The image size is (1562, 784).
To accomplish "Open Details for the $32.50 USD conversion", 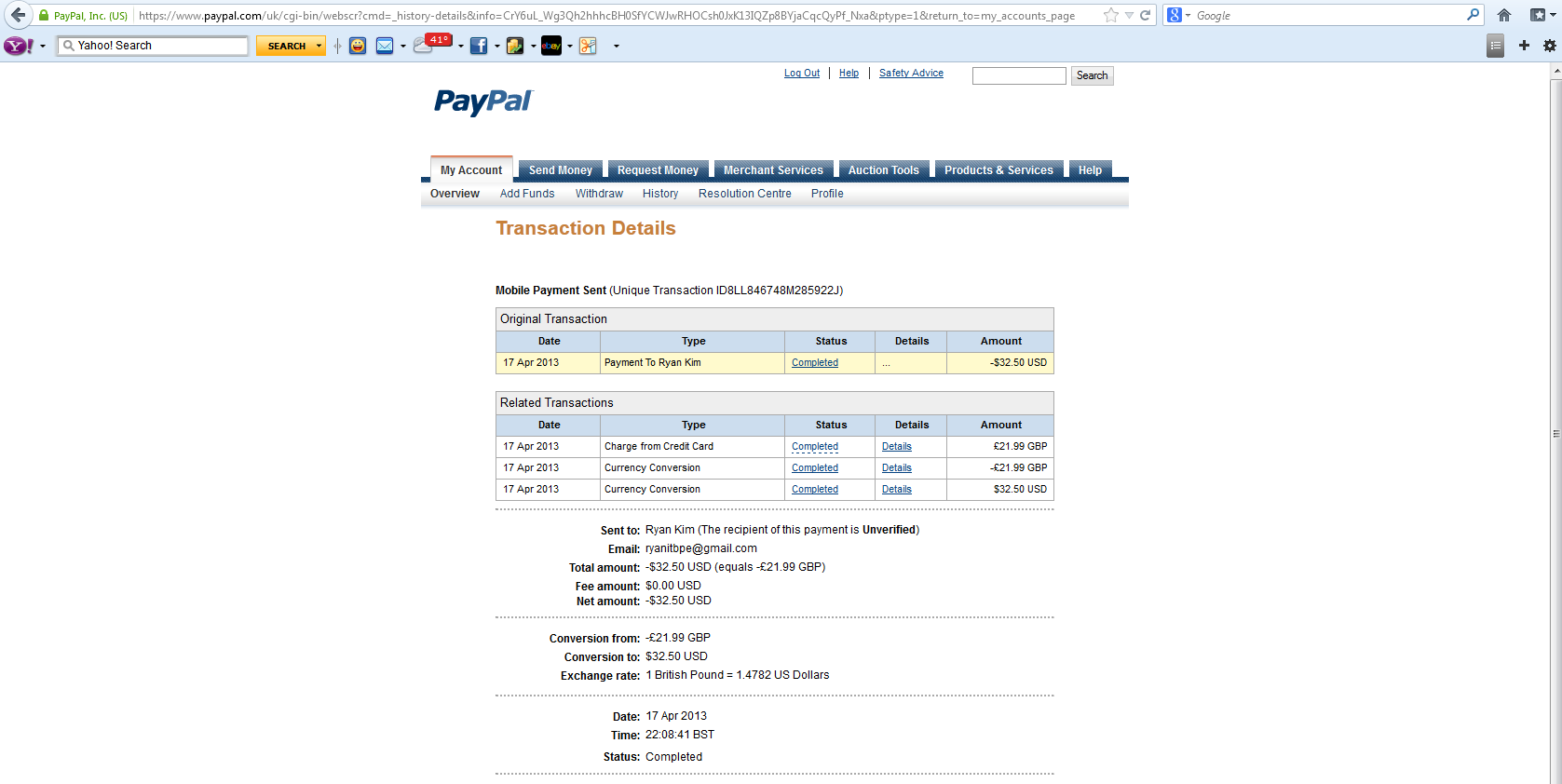I will pos(897,490).
